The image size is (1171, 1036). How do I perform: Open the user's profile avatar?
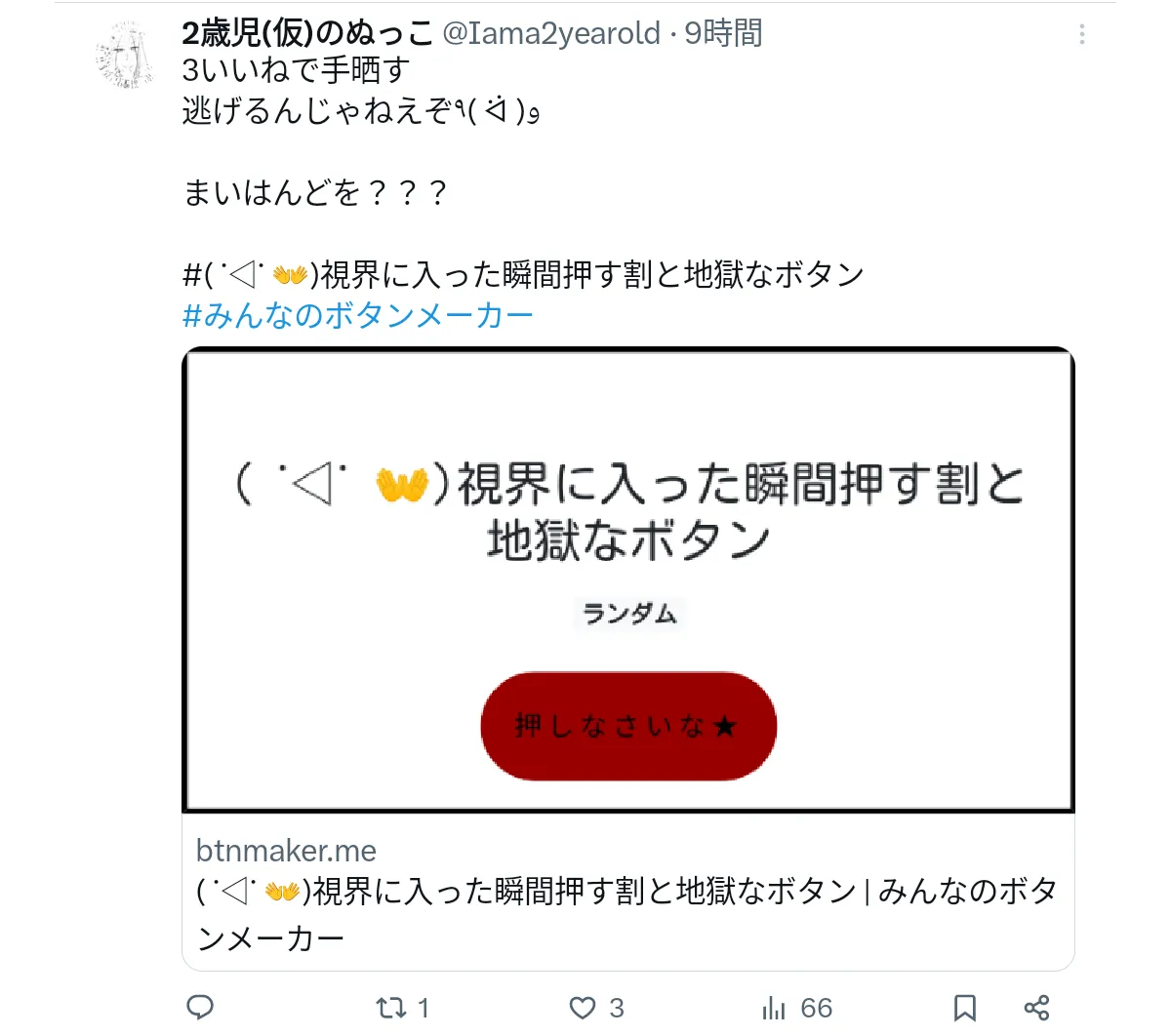127,57
